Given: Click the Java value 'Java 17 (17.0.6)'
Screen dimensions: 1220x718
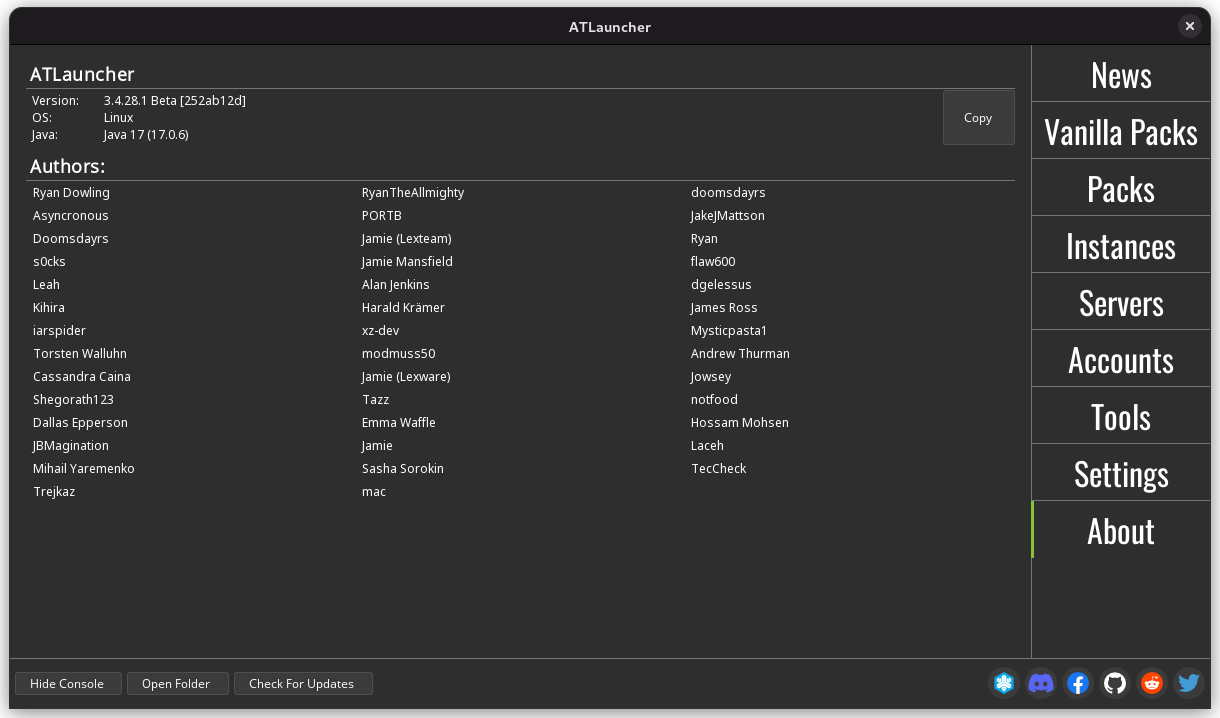Looking at the screenshot, I should point(146,135).
